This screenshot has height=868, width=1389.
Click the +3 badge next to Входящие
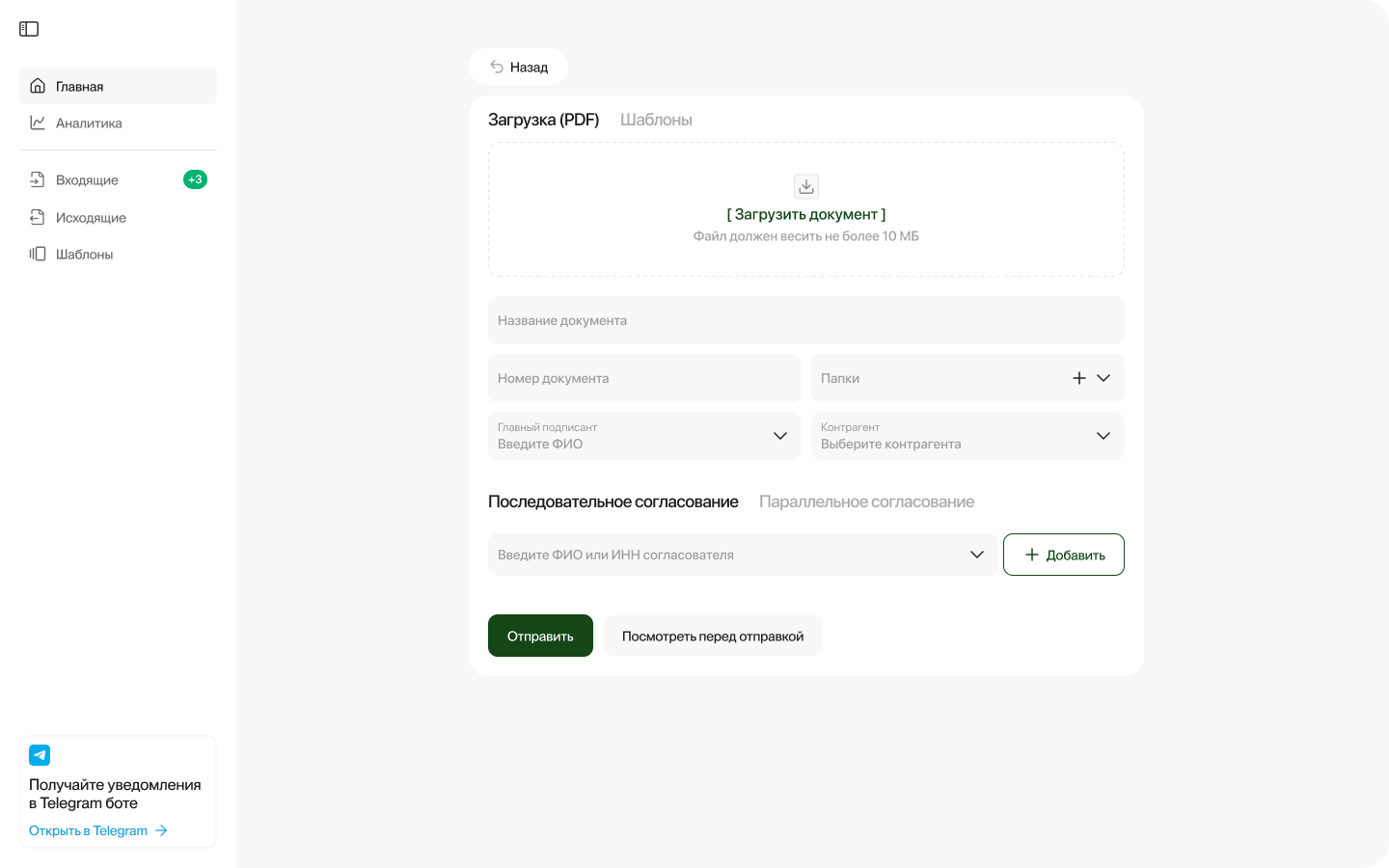[195, 178]
